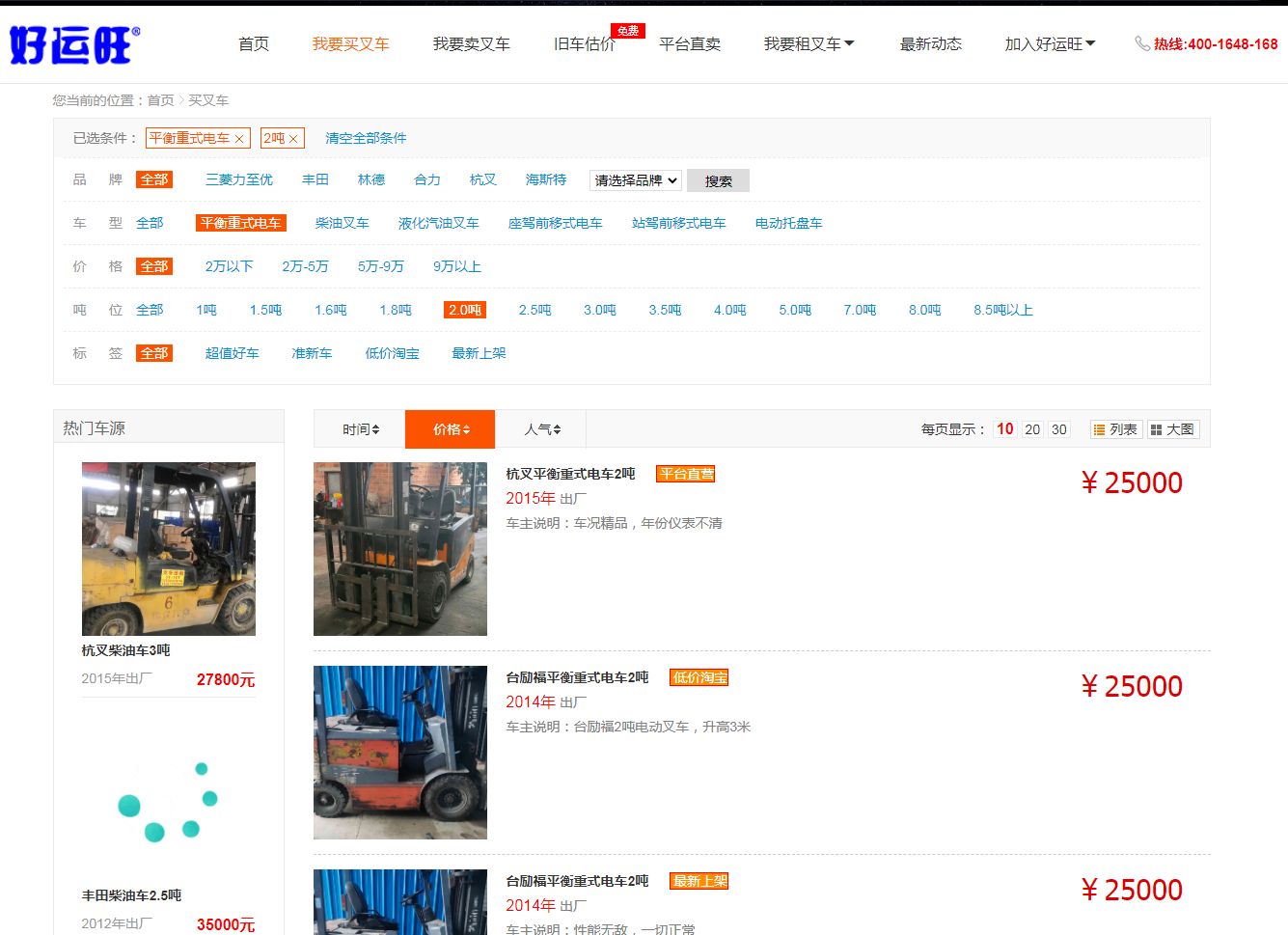This screenshot has height=935, width=1288.
Task: Filter by brand 合力
Action: 427,179
